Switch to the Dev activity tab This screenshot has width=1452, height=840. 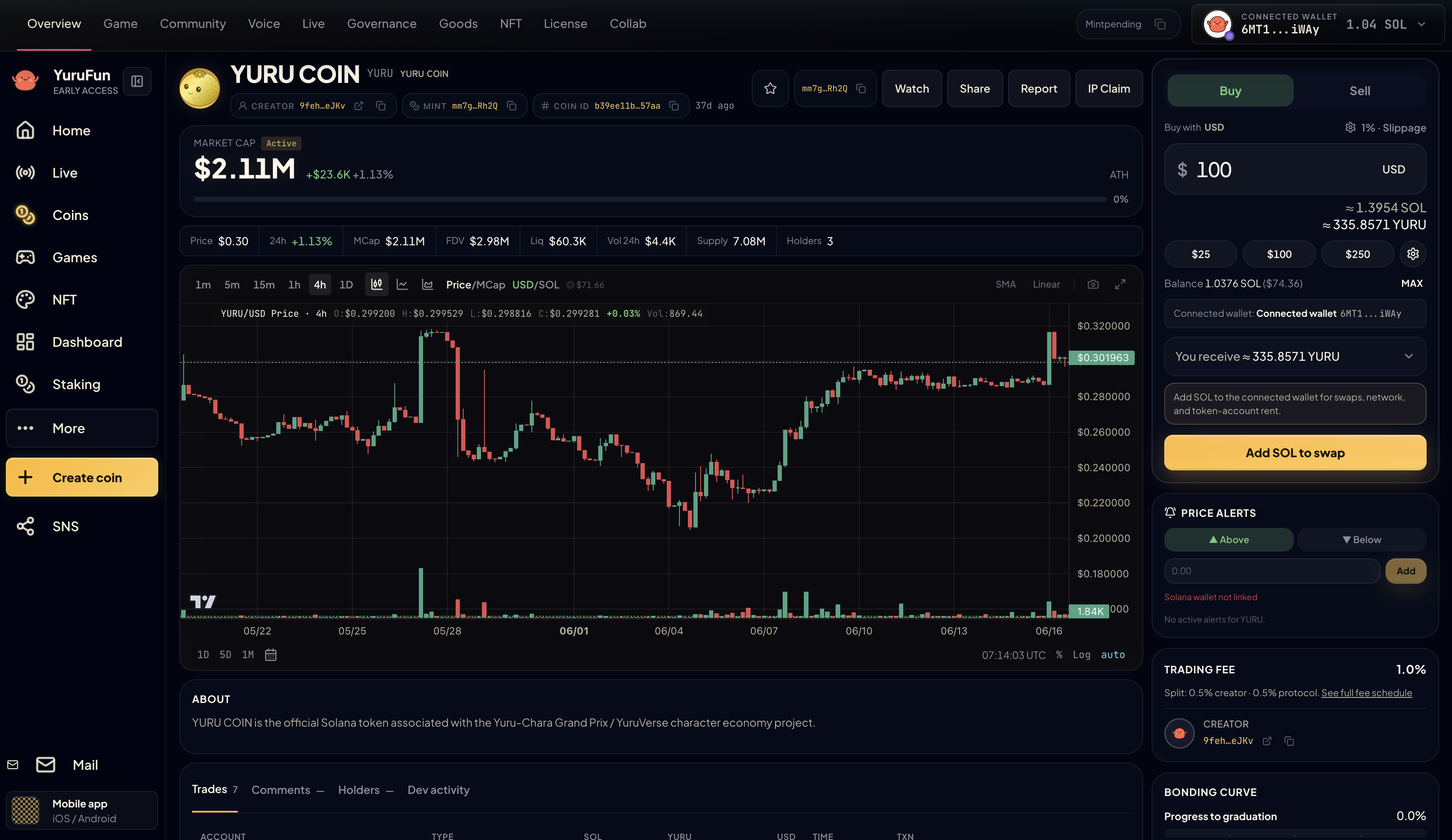(438, 790)
